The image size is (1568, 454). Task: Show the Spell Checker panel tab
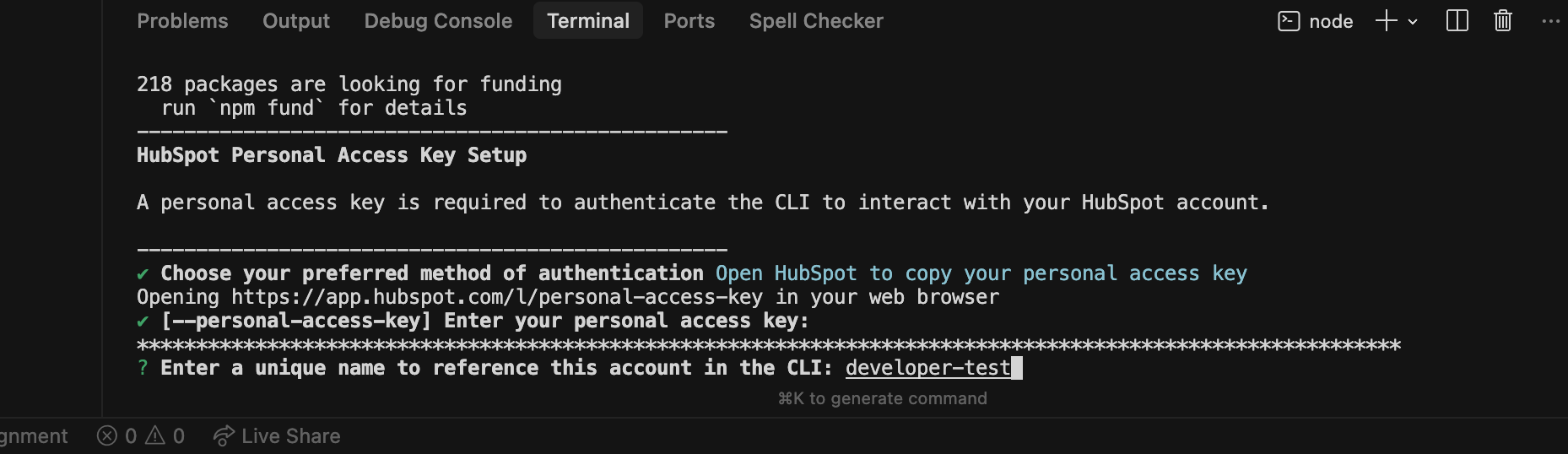point(816,21)
